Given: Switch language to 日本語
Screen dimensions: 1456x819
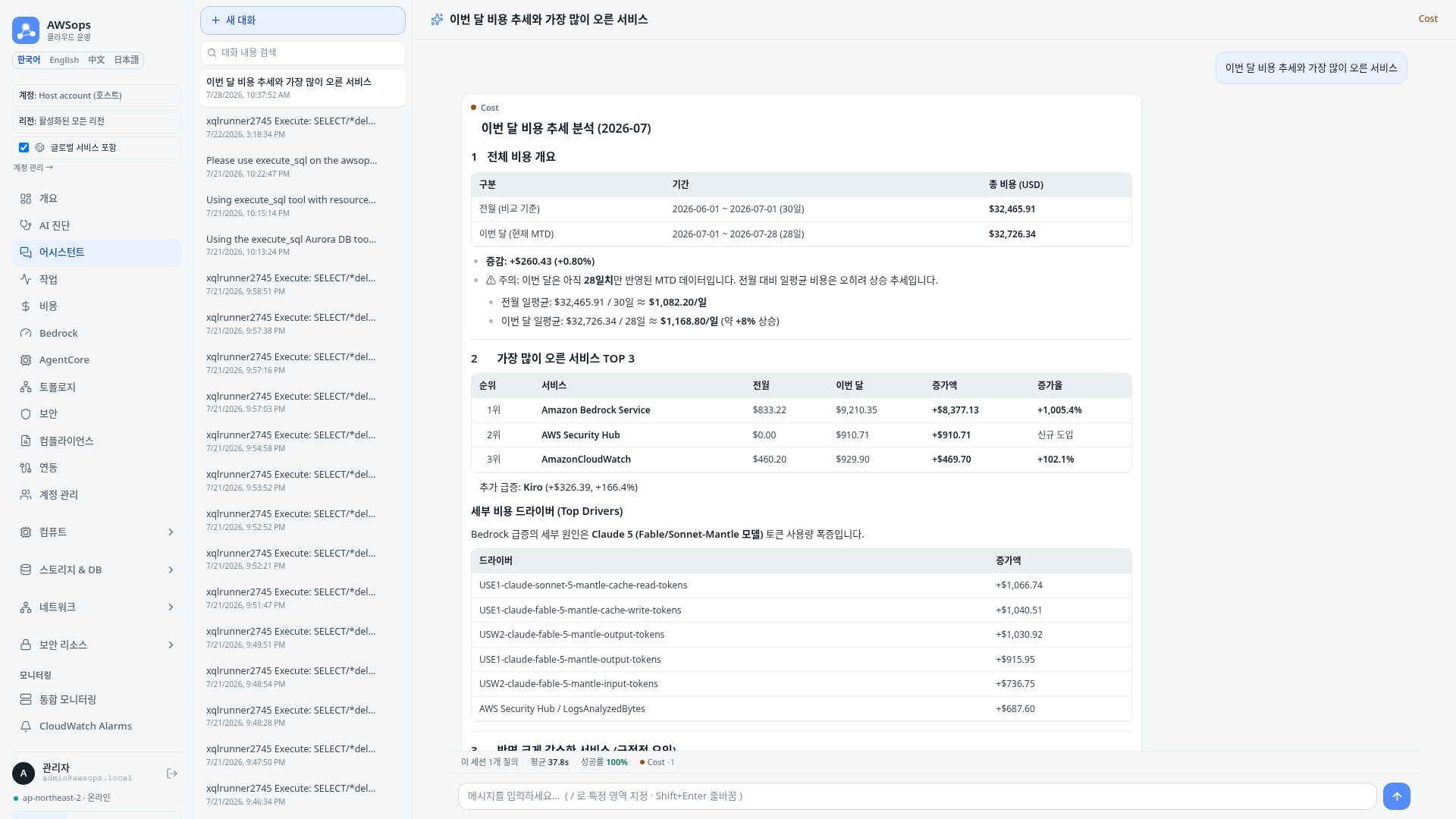Looking at the screenshot, I should coord(127,60).
